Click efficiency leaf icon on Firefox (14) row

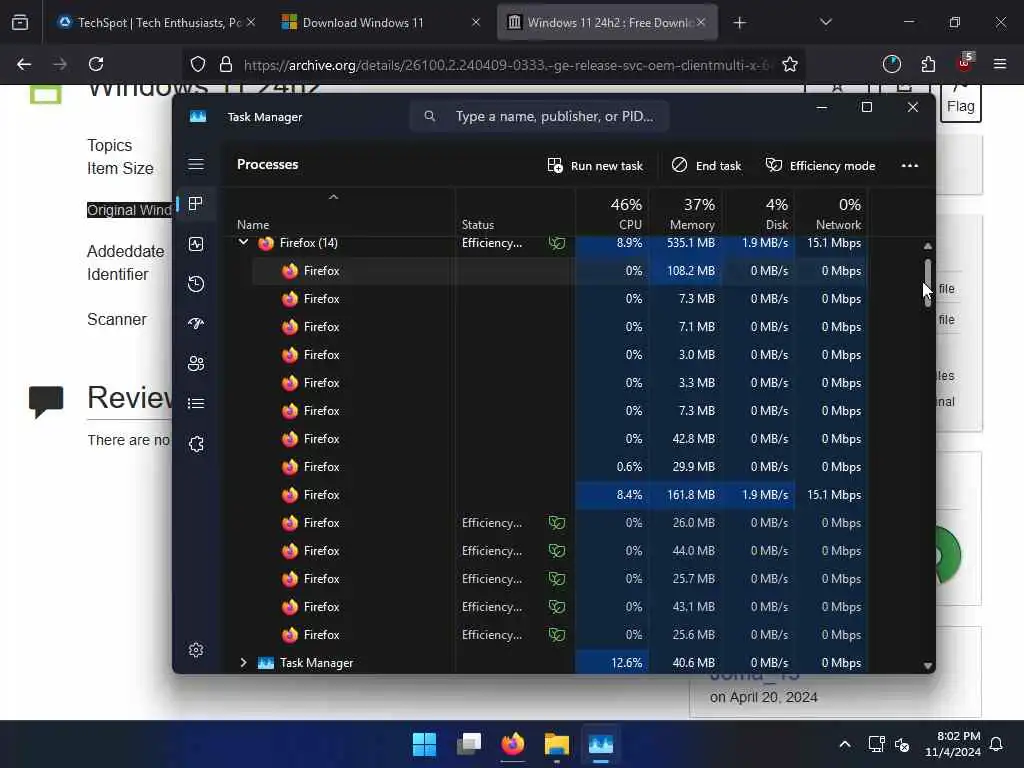click(x=557, y=243)
